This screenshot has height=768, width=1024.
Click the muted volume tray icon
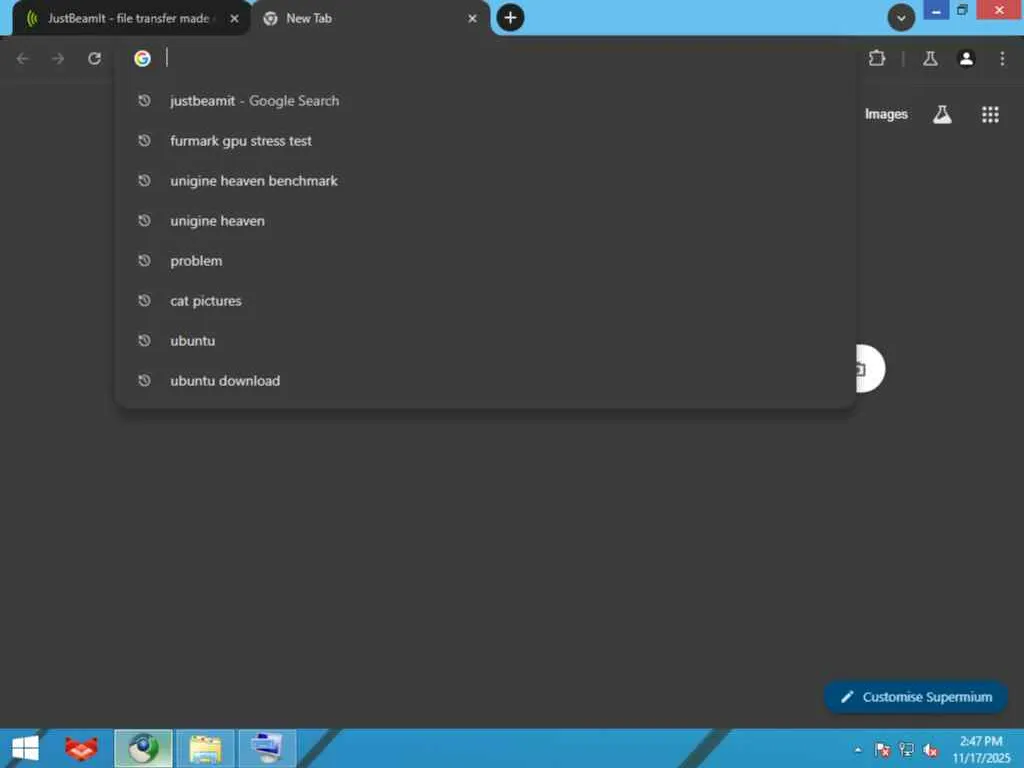931,750
